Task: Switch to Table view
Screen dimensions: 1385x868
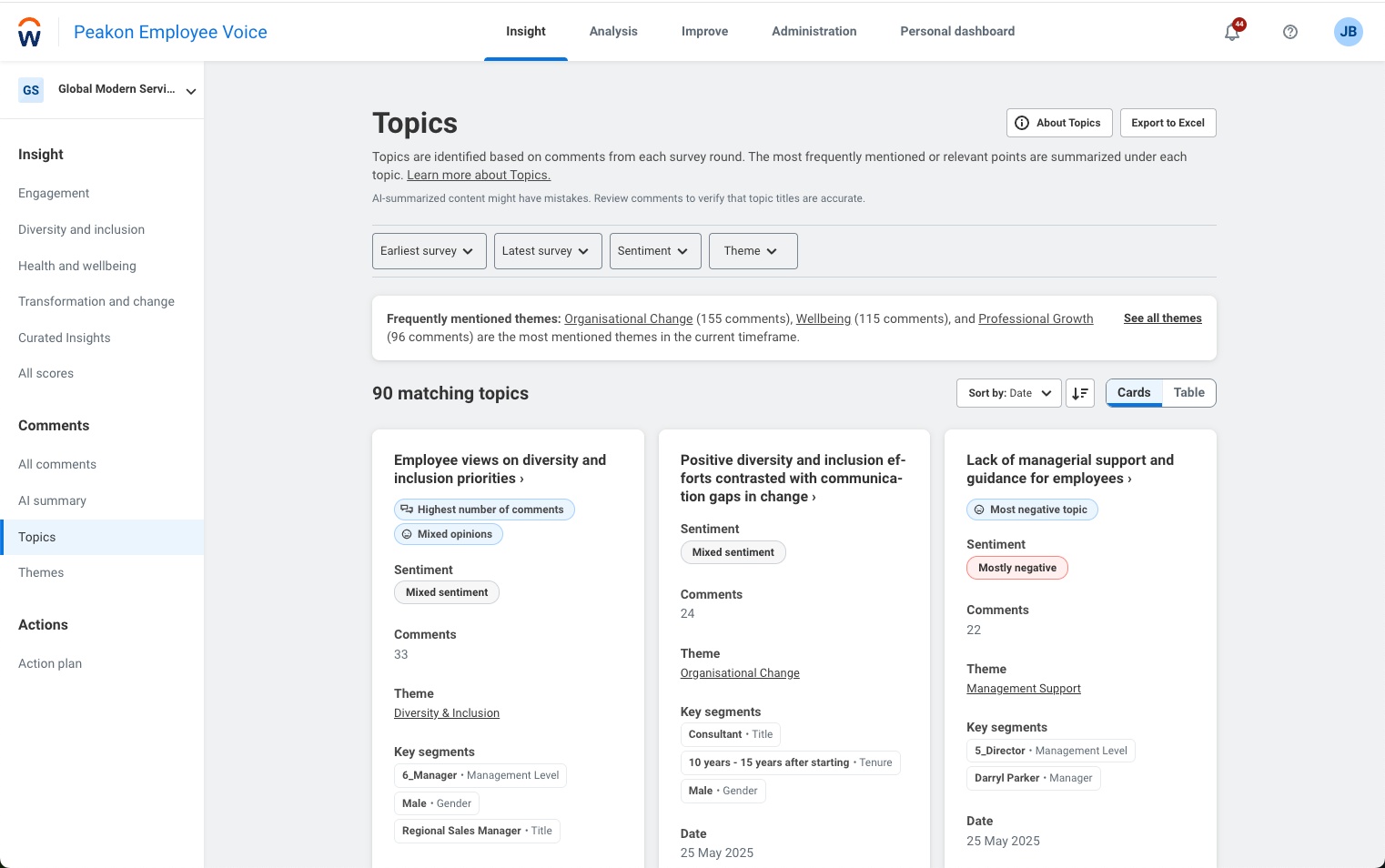Action: pyautogui.click(x=1188, y=392)
